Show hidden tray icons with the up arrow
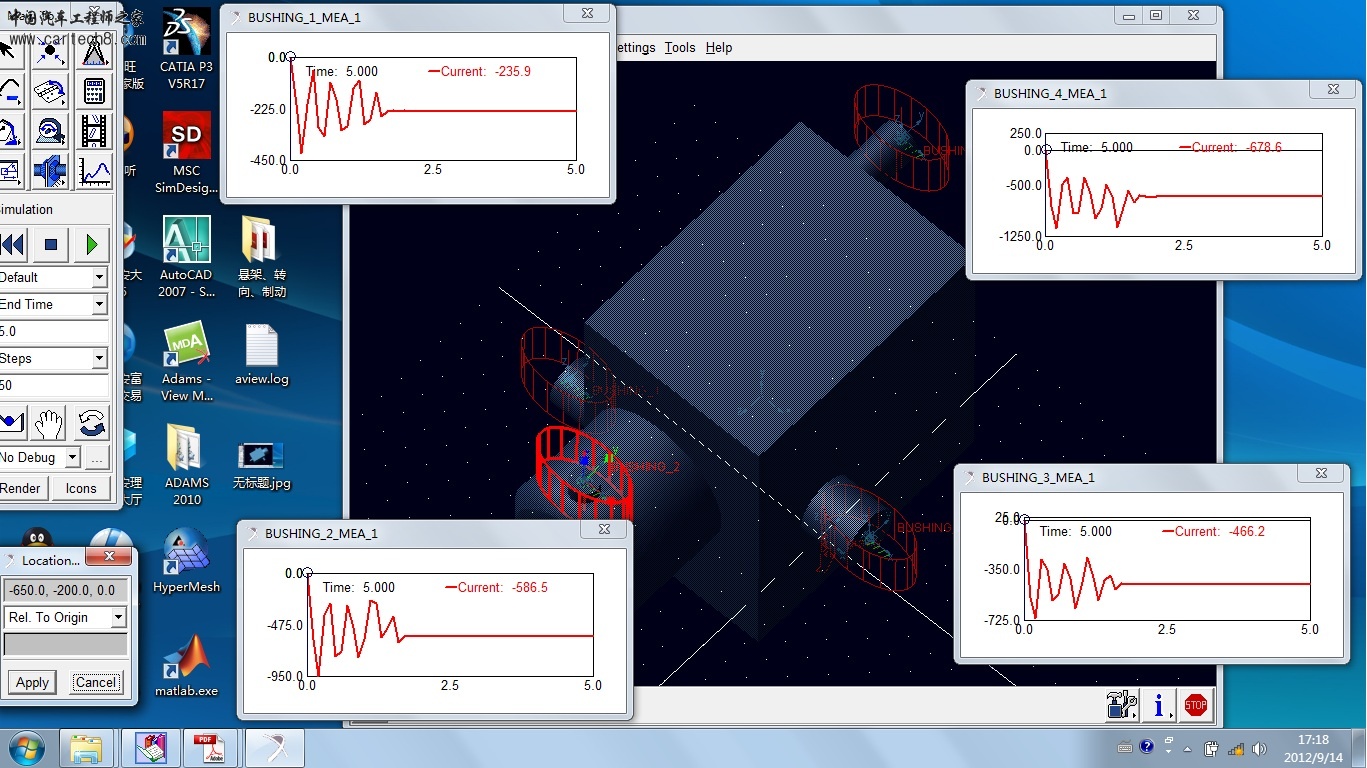The image size is (1367, 768). coord(1188,748)
